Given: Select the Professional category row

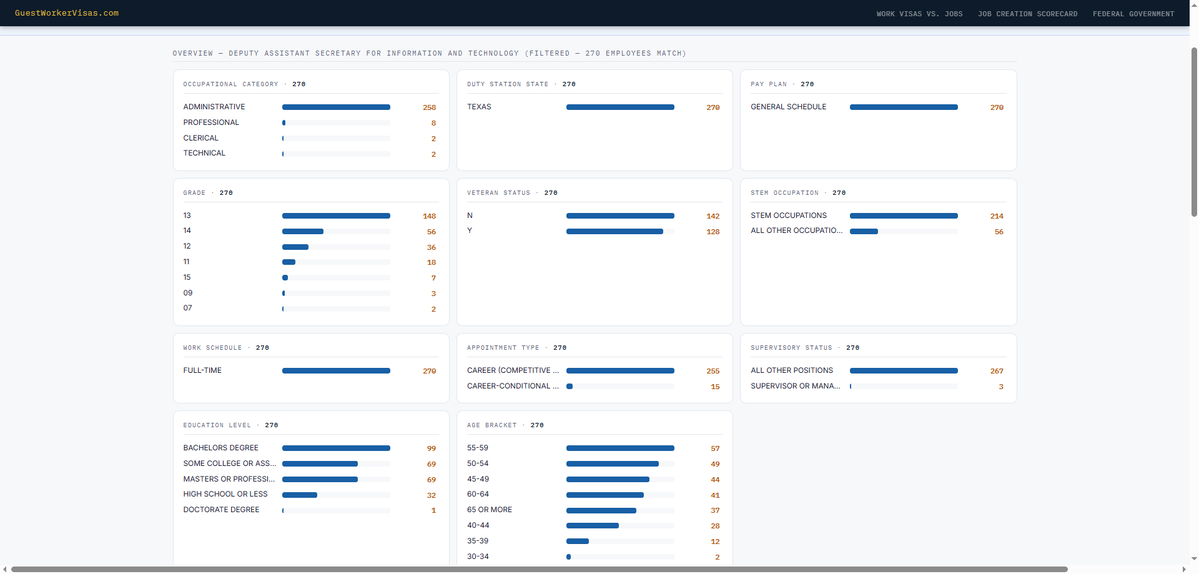Looking at the screenshot, I should click(x=311, y=122).
